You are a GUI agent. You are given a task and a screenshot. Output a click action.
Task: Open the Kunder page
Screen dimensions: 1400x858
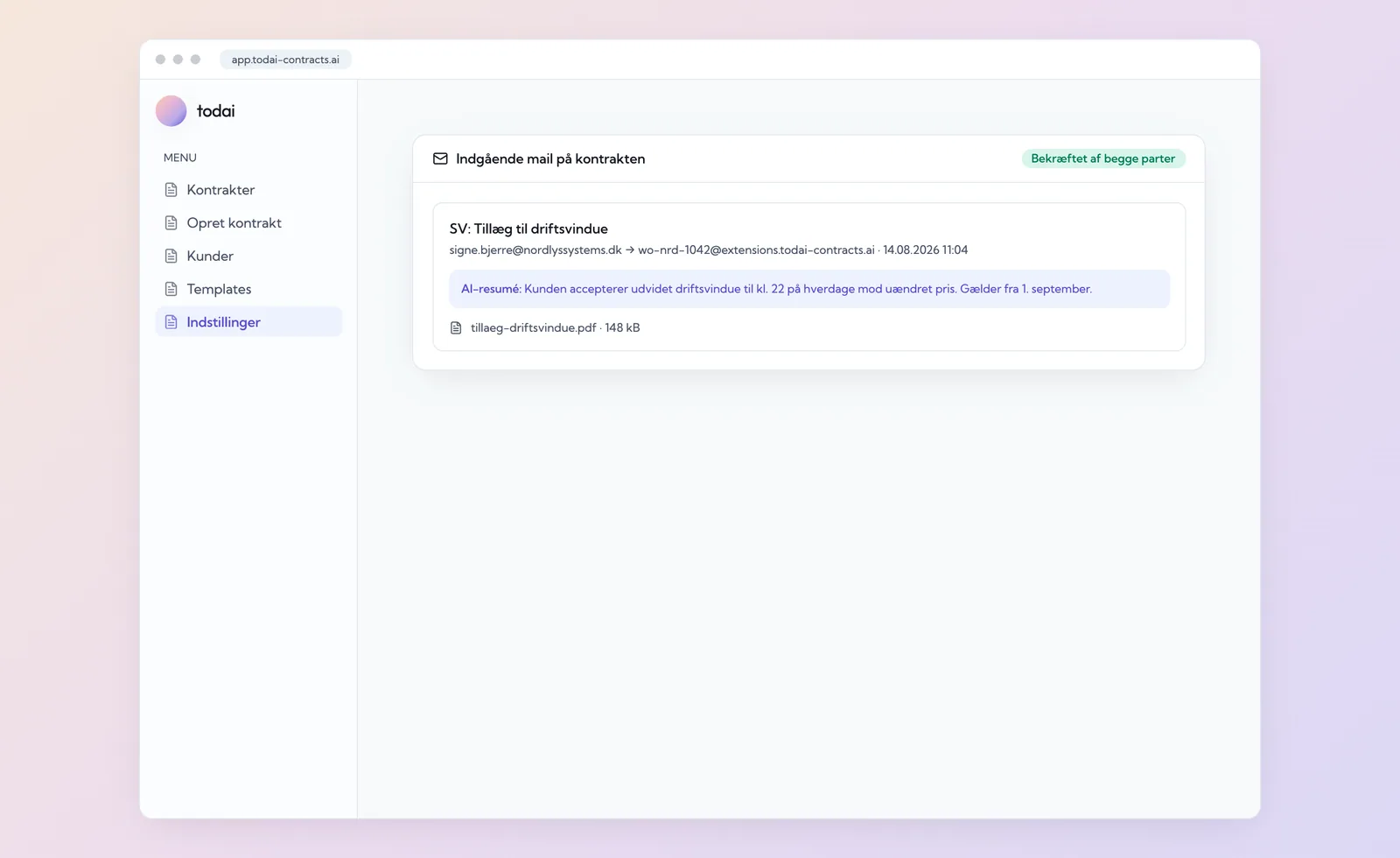click(248, 257)
